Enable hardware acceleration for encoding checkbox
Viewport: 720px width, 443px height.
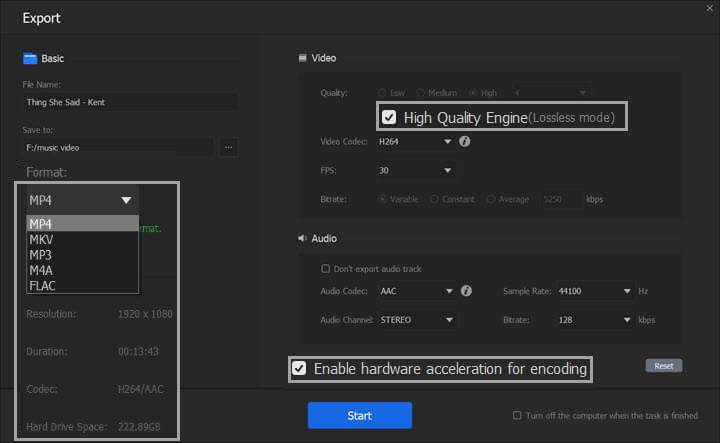[299, 369]
